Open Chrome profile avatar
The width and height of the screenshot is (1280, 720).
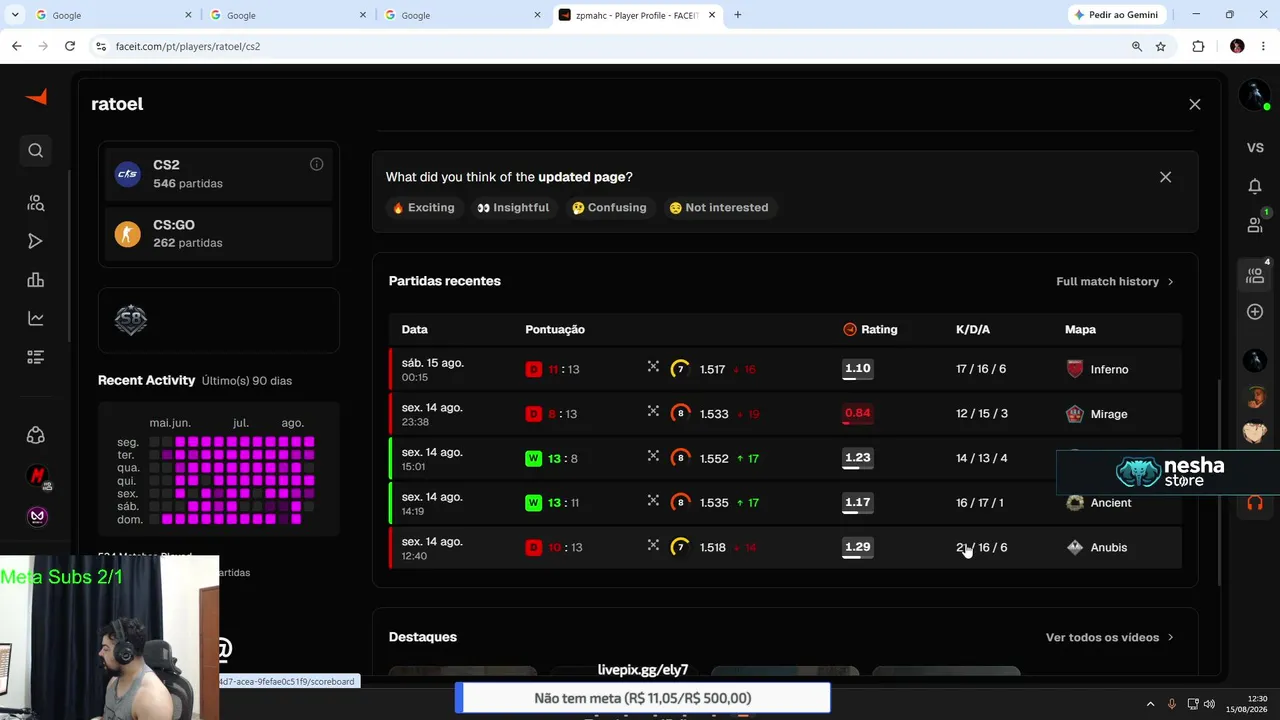[x=1237, y=46]
